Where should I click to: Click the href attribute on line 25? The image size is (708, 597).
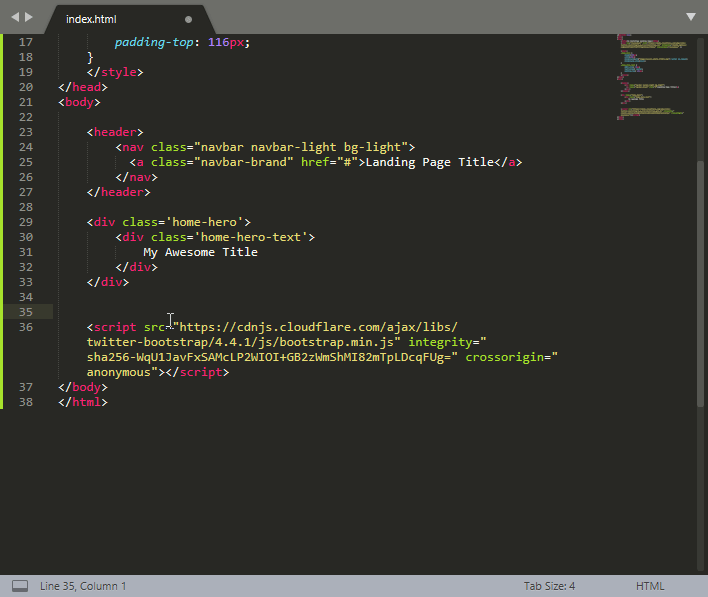(x=315, y=162)
